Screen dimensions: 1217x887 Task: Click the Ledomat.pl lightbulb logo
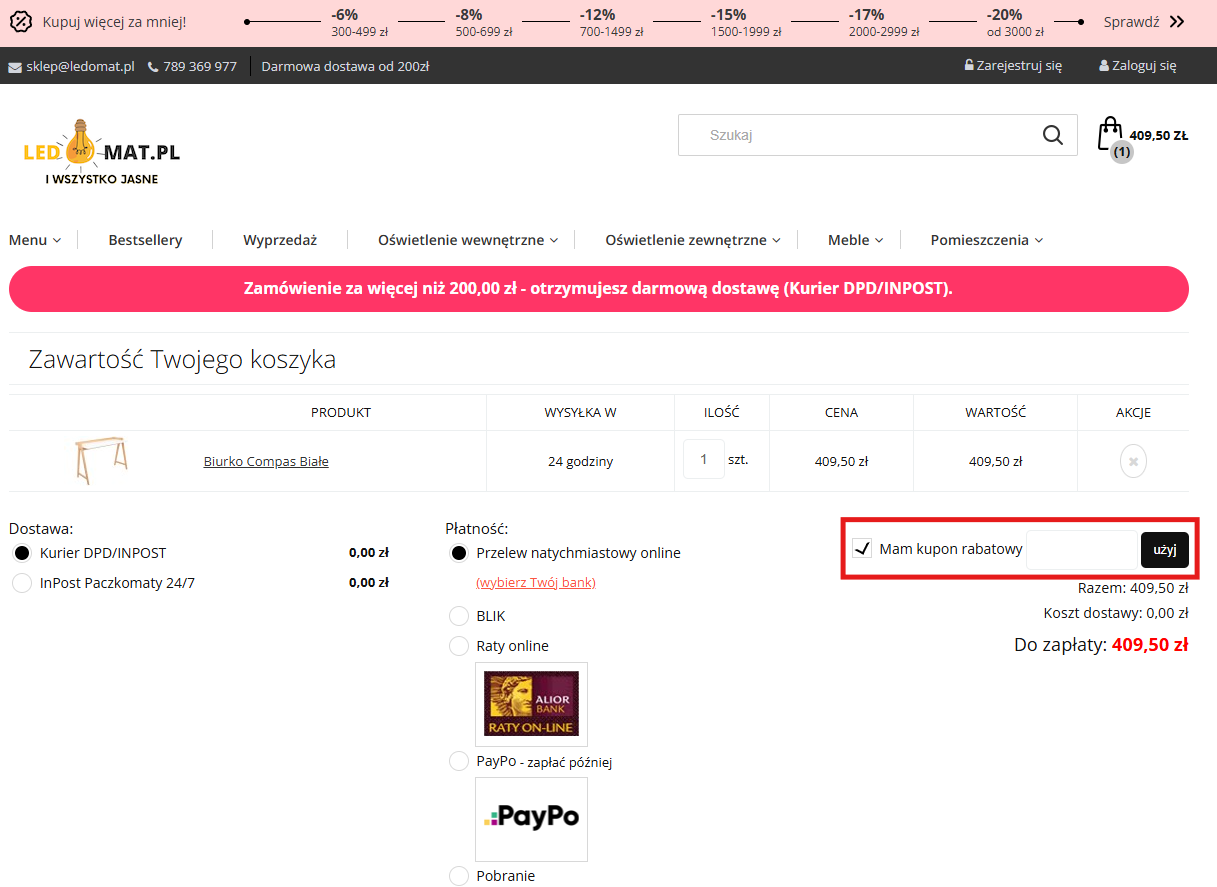(x=101, y=152)
